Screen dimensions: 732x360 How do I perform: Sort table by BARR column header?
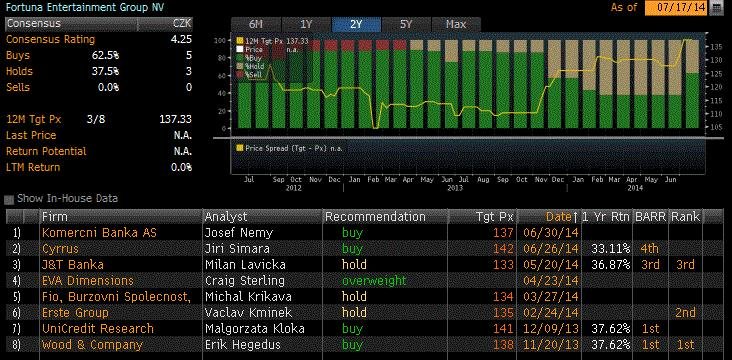pos(650,217)
